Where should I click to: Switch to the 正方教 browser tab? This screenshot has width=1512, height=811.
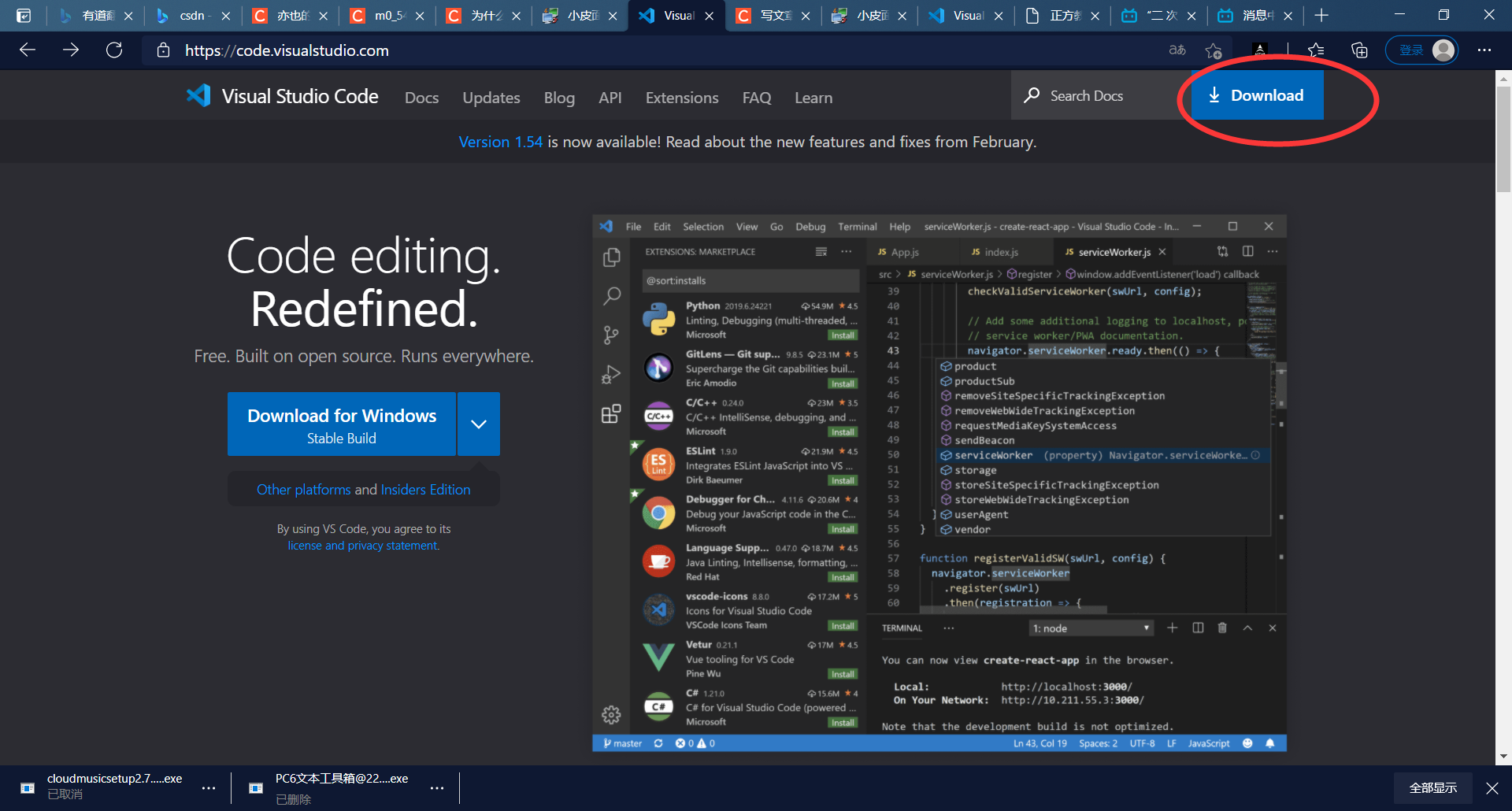[1061, 16]
